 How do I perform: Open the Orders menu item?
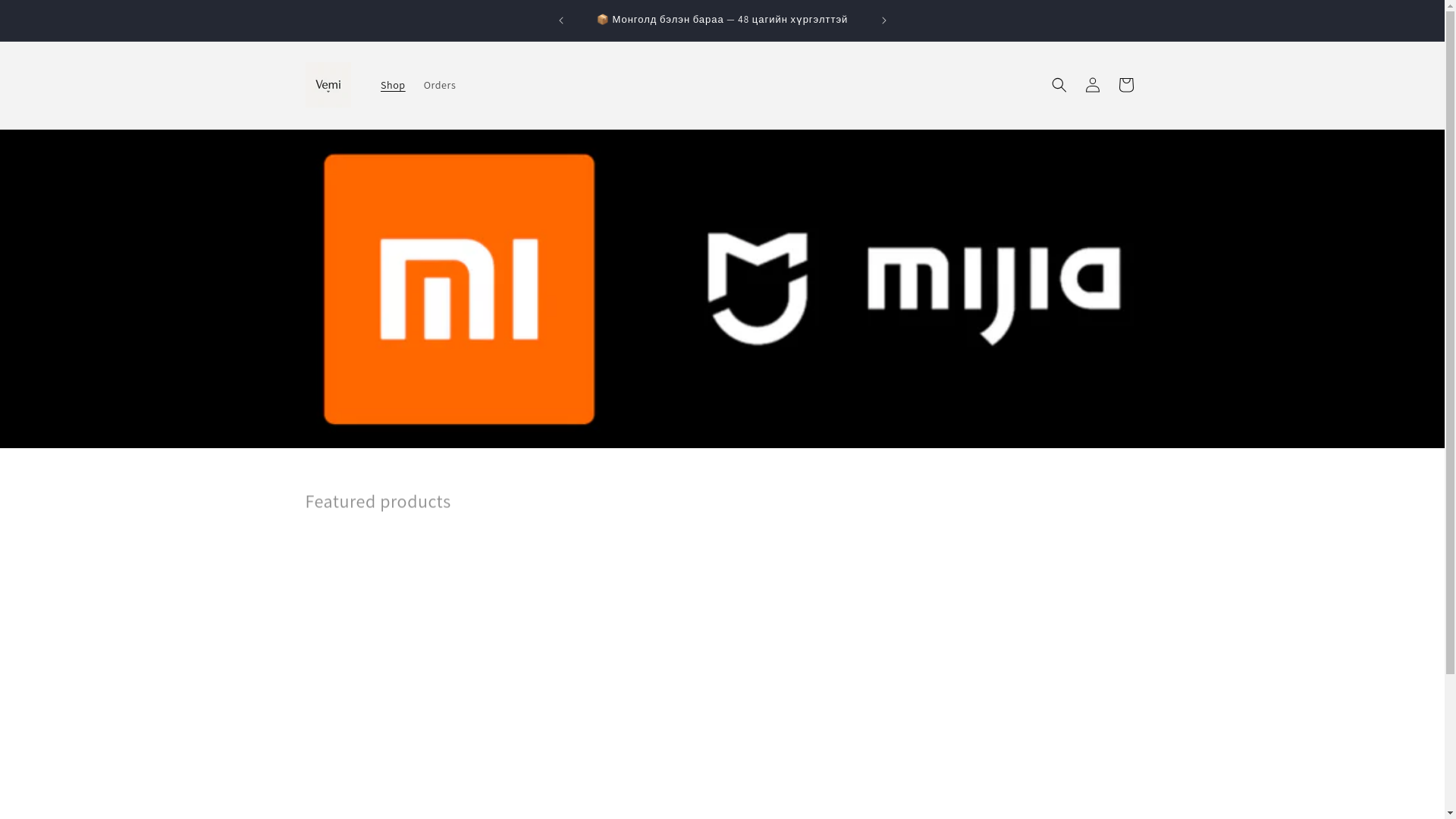click(440, 86)
